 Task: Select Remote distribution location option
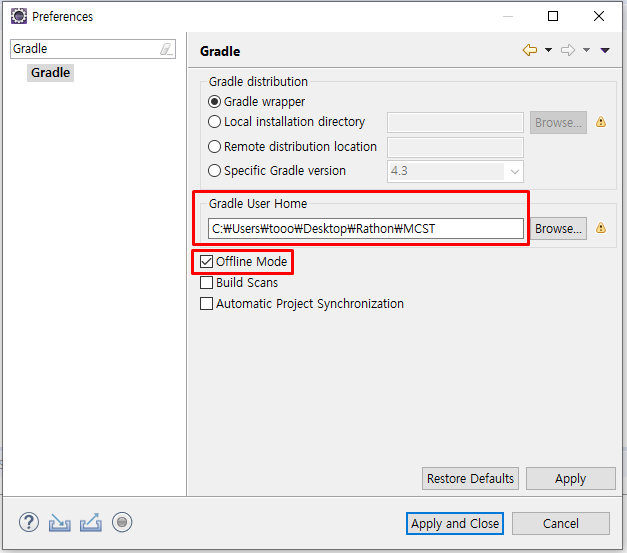214,146
